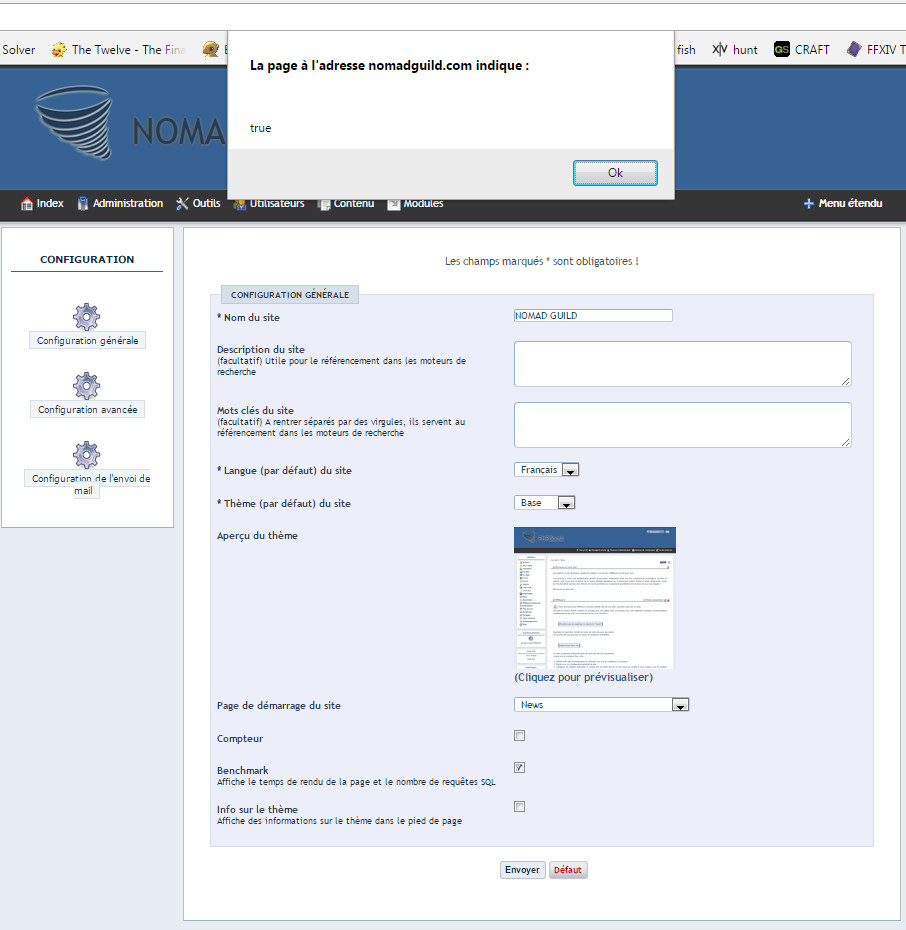The image size is (906, 930).
Task: Open Configuration générale gear icon
Action: click(x=87, y=317)
